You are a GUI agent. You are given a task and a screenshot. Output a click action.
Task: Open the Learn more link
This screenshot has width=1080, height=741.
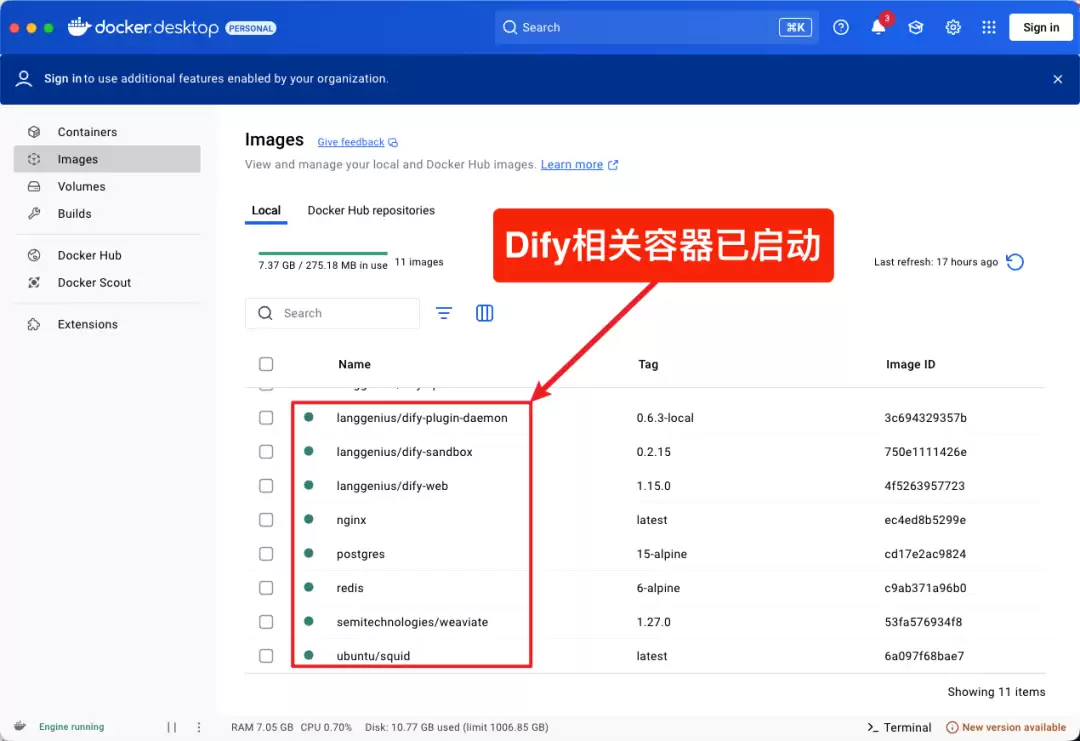coord(572,165)
